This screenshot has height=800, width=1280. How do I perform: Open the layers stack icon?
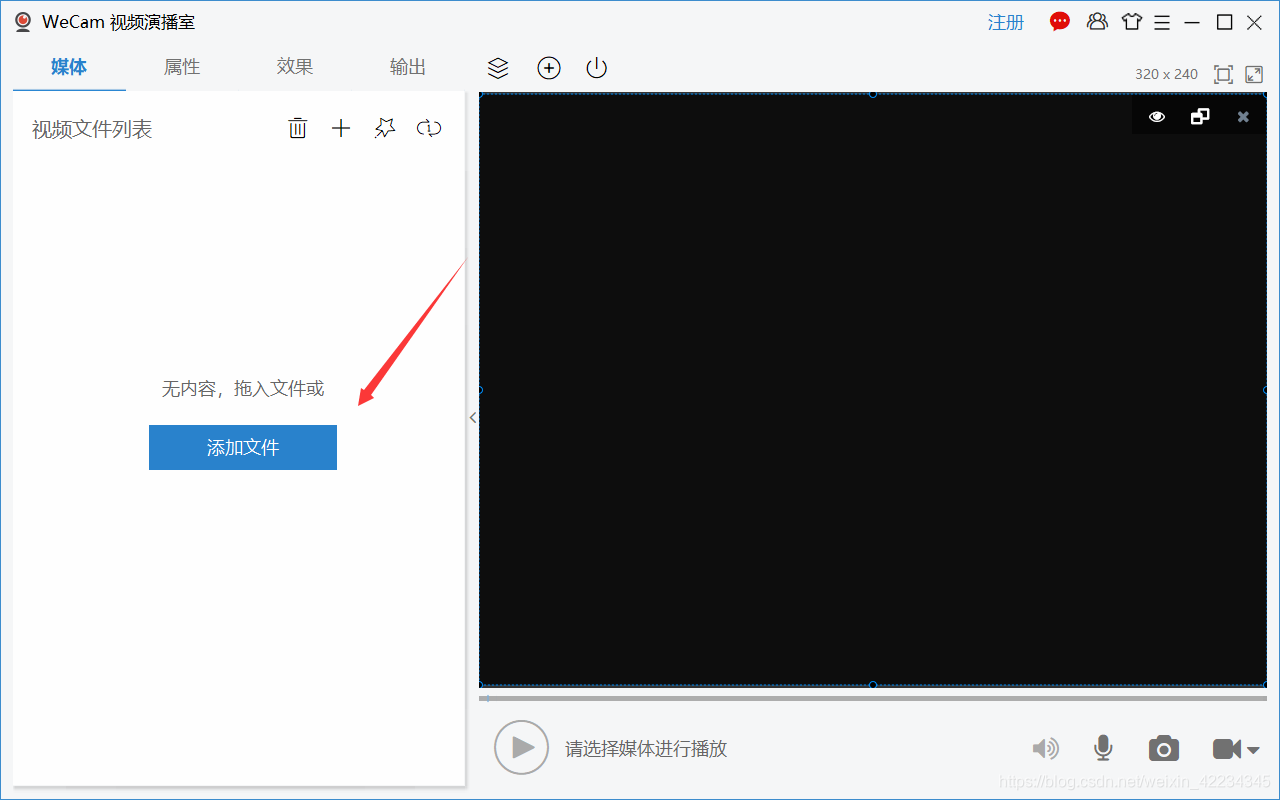[x=498, y=68]
